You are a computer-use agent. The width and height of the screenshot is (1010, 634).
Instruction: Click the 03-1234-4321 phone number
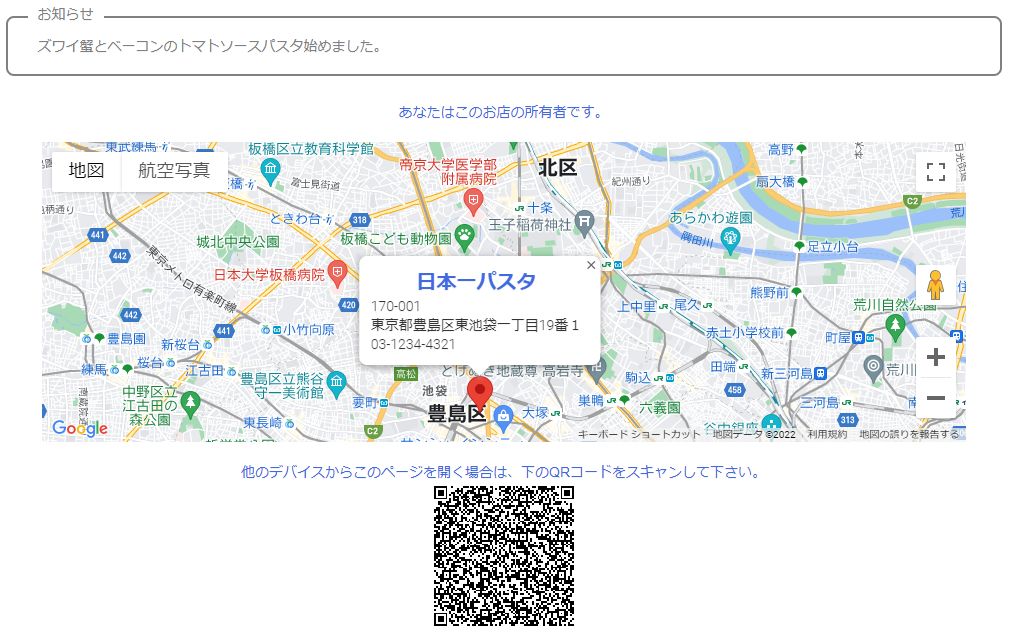click(413, 344)
